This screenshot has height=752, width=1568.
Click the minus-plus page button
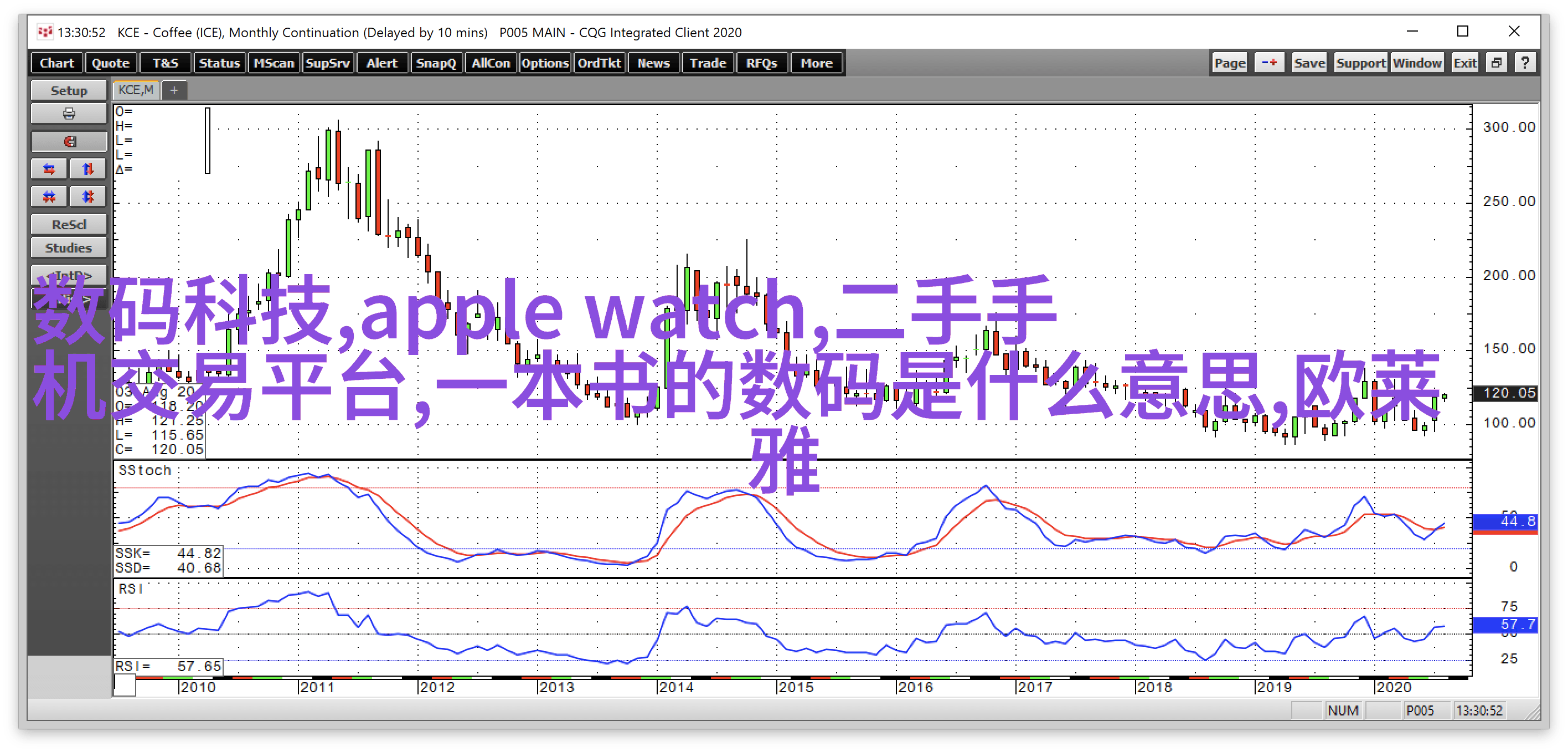coord(1269,63)
